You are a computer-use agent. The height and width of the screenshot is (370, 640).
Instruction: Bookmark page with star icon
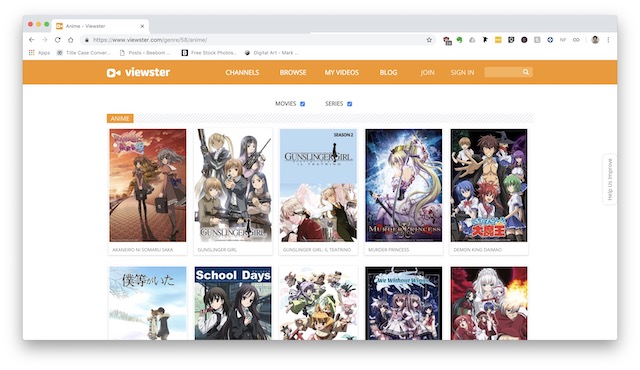tap(429, 40)
